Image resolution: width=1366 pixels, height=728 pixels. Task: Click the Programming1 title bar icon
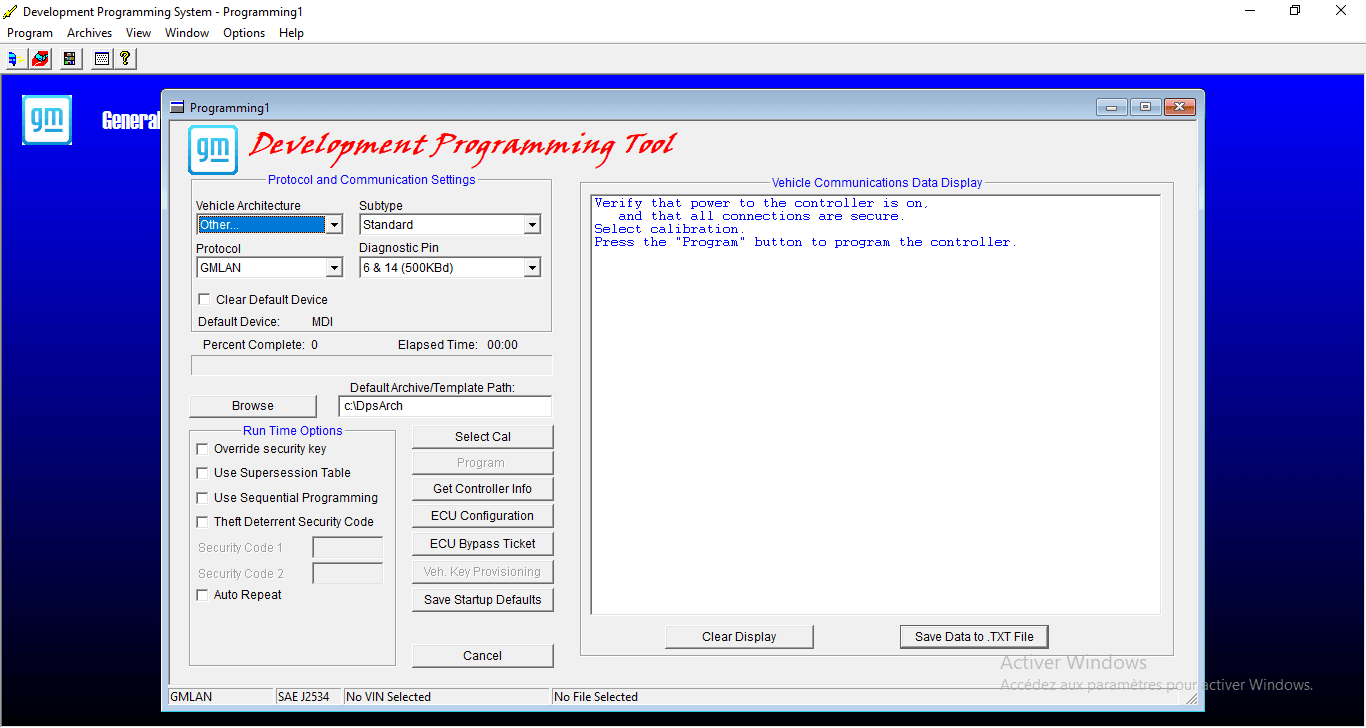178,106
